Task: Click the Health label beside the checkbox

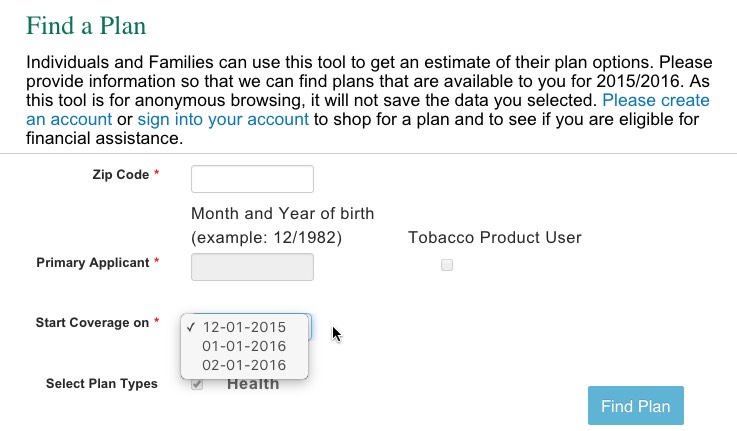Action: point(253,385)
